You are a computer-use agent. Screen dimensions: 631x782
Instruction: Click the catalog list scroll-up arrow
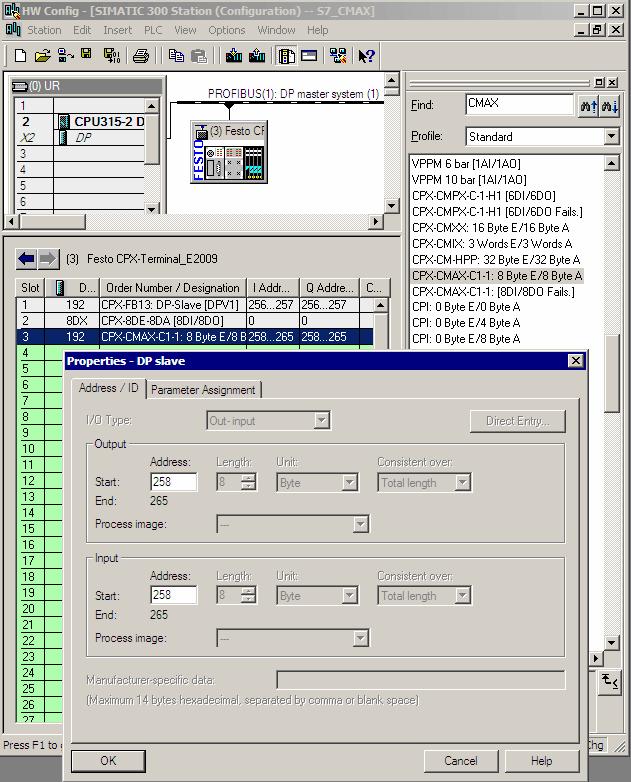612,163
